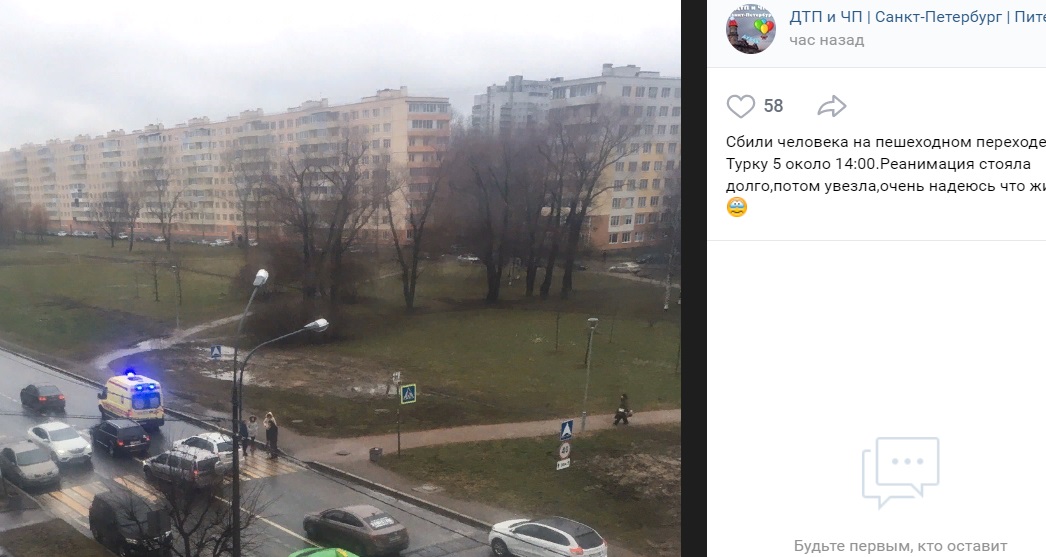Click the pedestrian walking along the footpath
Viewport: 1046px width, 557px height.
(x=622, y=409)
